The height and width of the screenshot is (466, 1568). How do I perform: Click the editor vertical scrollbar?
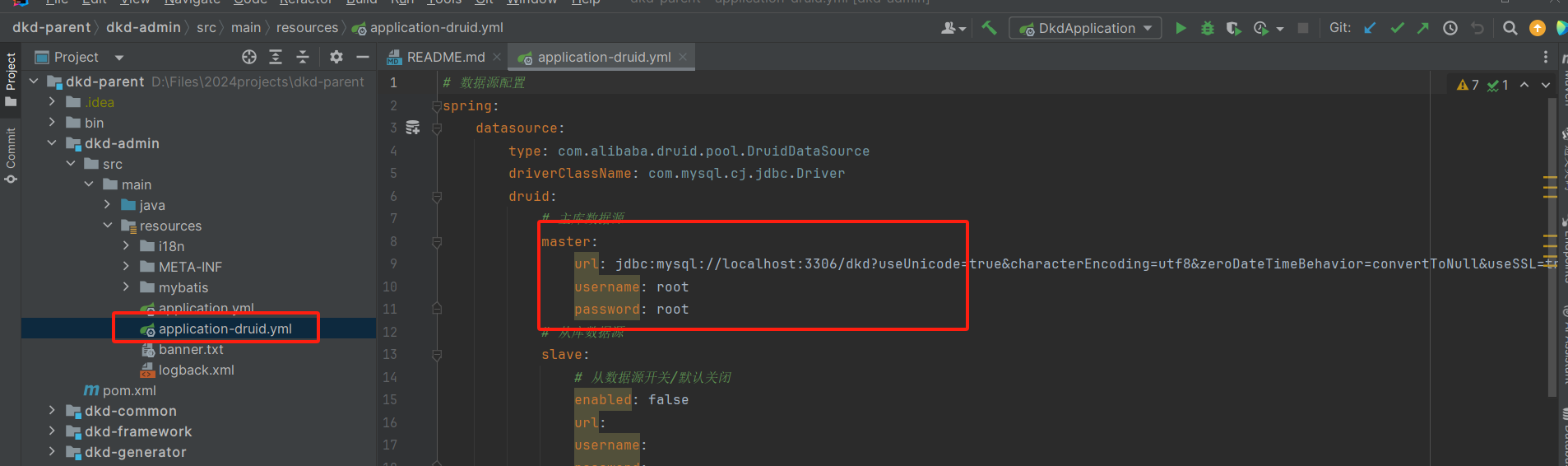pos(1551,247)
